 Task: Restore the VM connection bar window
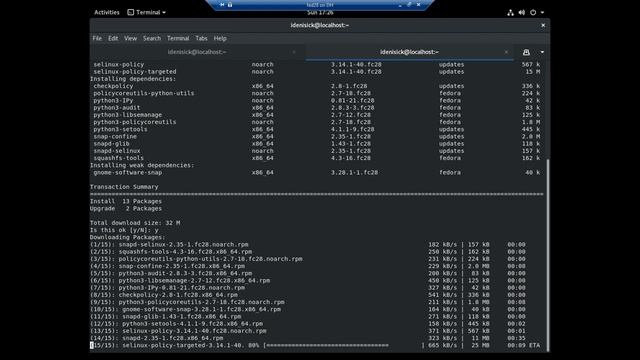[409, 4]
